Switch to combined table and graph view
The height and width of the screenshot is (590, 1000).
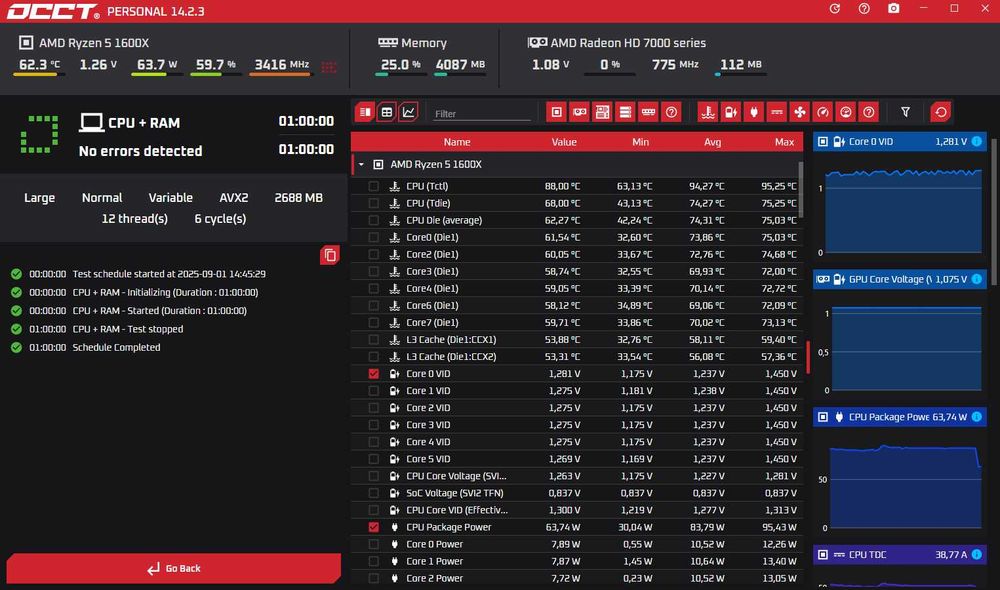click(365, 112)
